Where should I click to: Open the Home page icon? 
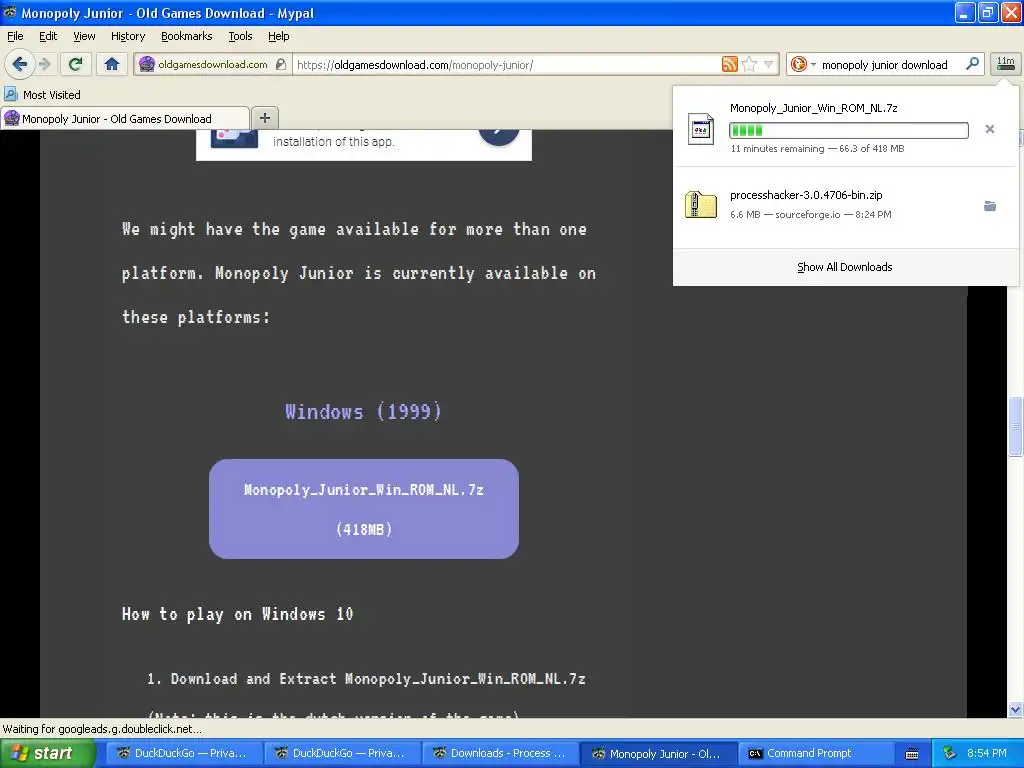(112, 64)
